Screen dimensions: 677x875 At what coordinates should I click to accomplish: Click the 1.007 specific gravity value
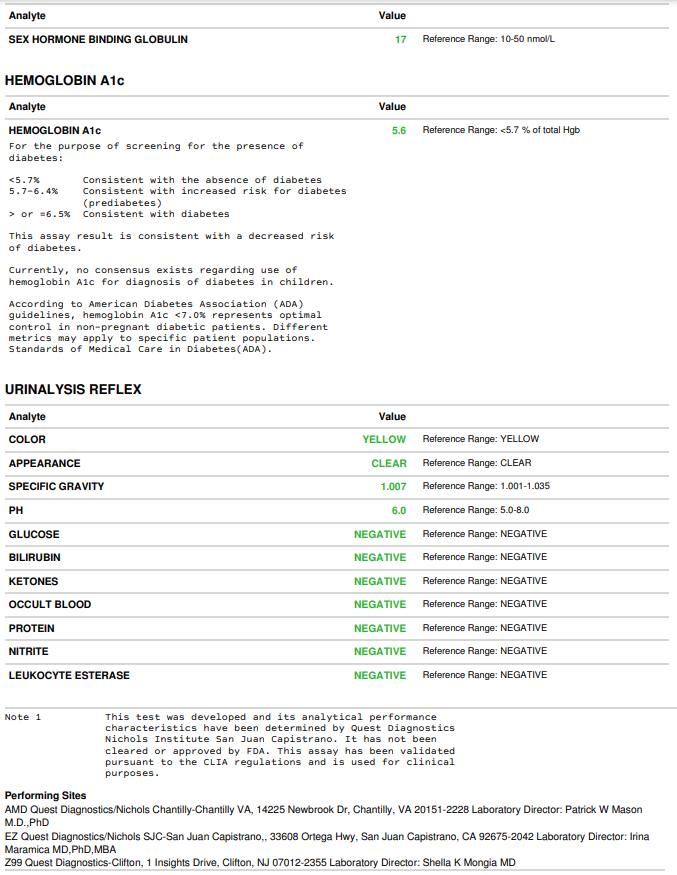click(x=393, y=487)
